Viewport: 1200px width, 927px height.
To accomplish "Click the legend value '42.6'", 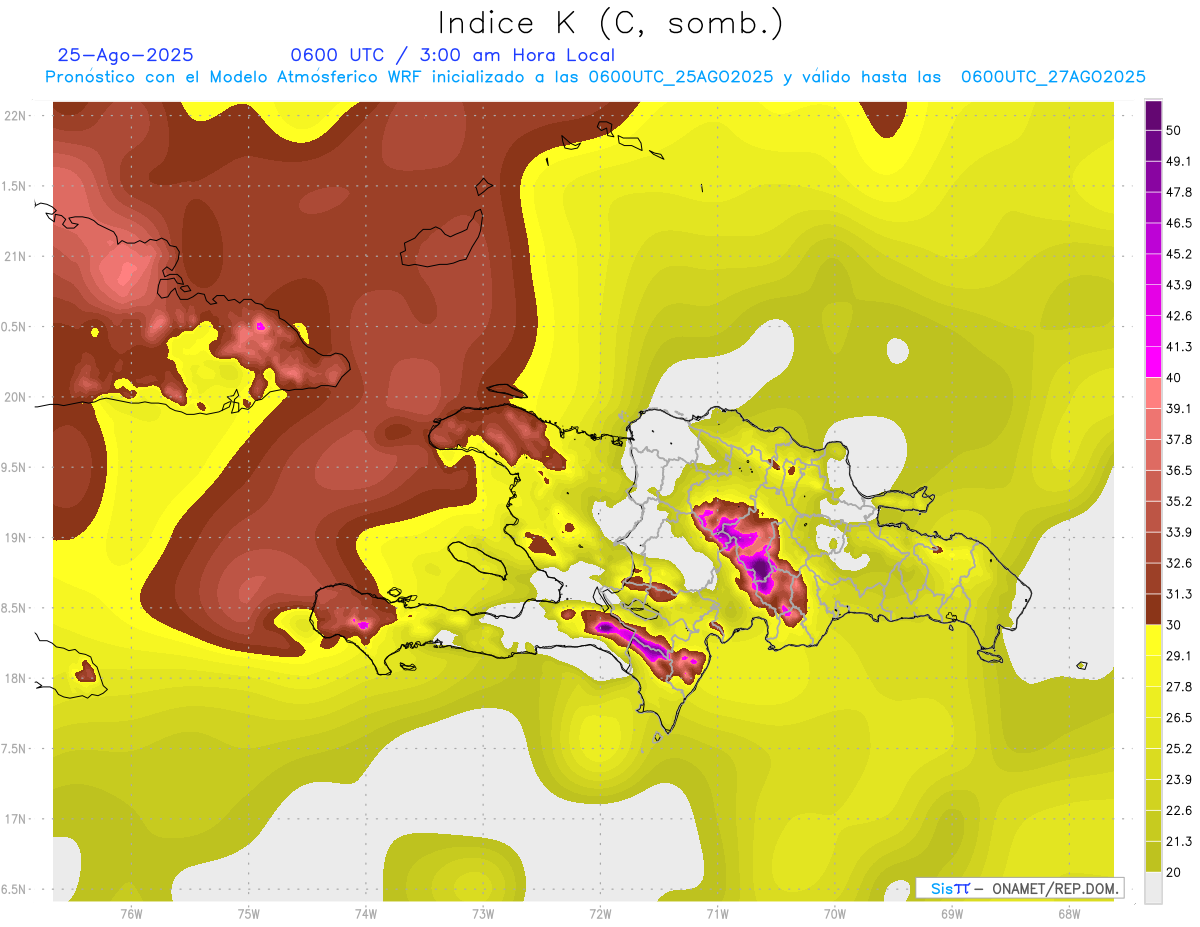I will (x=1179, y=316).
